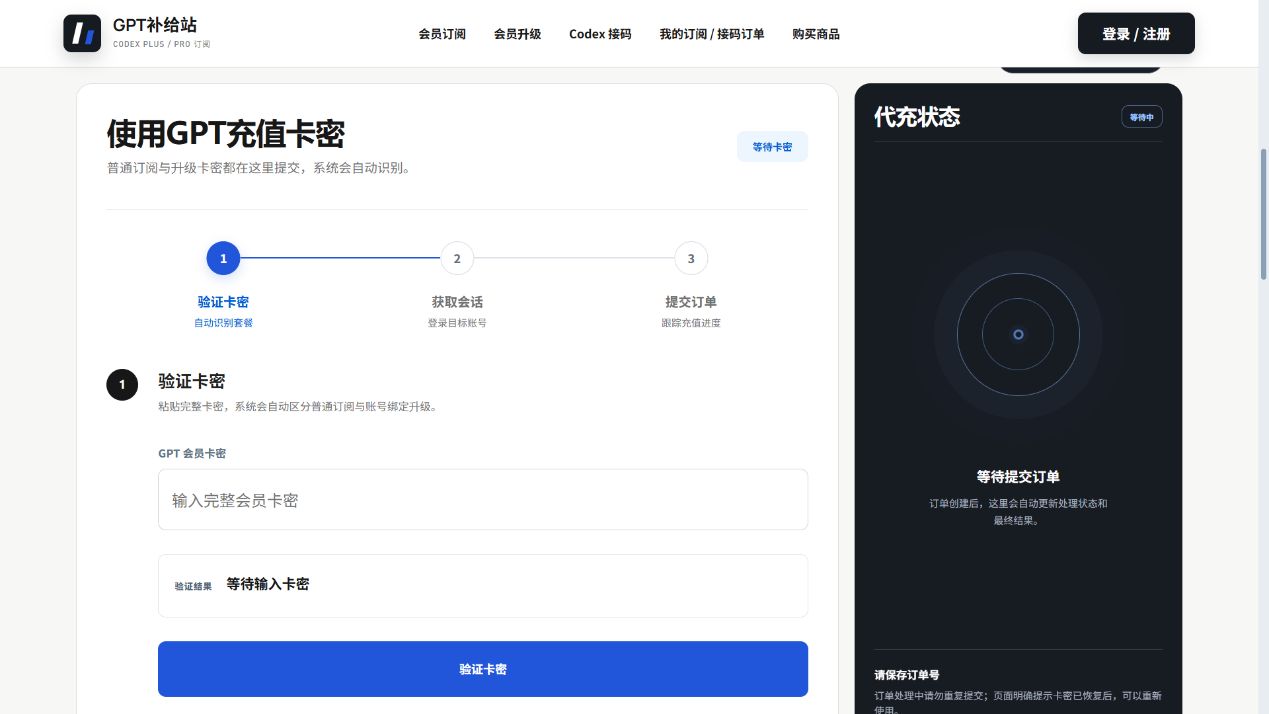
Task: Select step 1 circle in the stepper
Action: pyautogui.click(x=223, y=258)
